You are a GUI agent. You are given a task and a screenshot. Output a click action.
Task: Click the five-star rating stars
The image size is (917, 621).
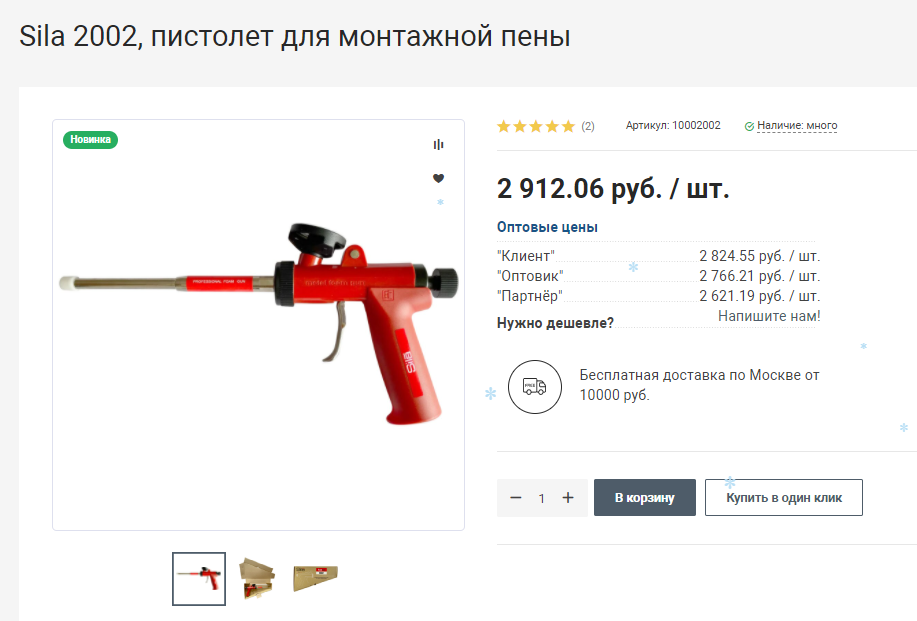536,126
